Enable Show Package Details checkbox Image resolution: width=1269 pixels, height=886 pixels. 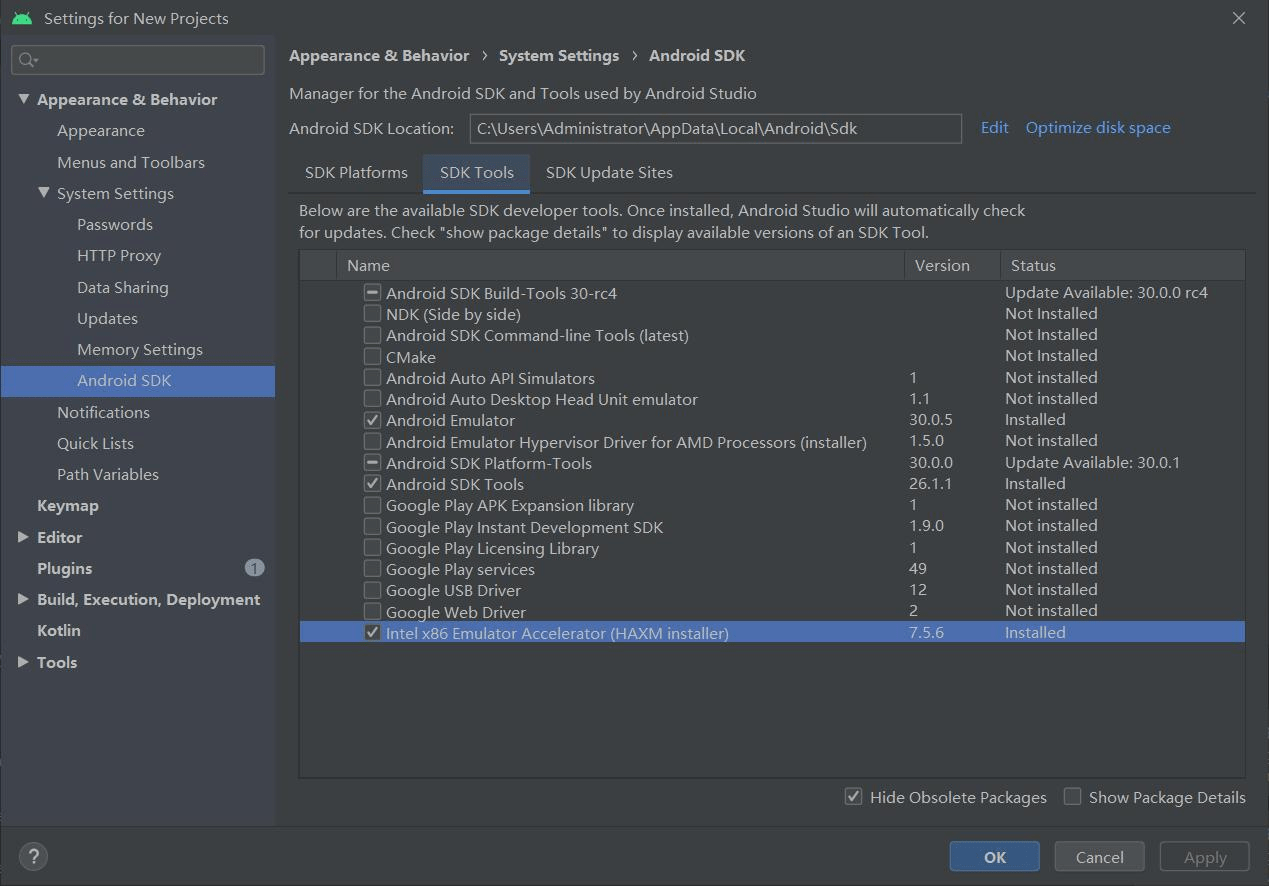tap(1072, 797)
